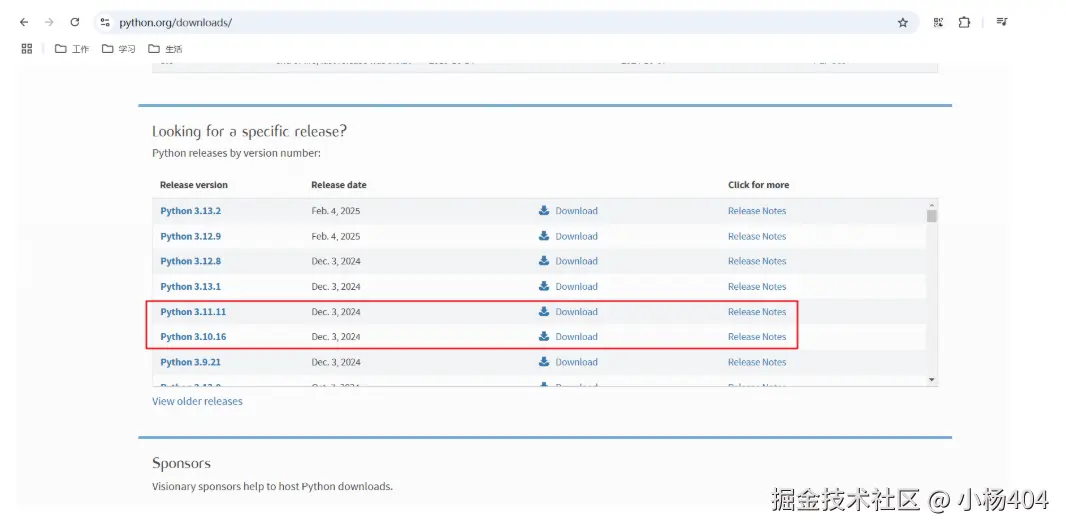1066x531 pixels.
Task: Open Release Notes for Python 3.11.11
Action: click(x=757, y=311)
